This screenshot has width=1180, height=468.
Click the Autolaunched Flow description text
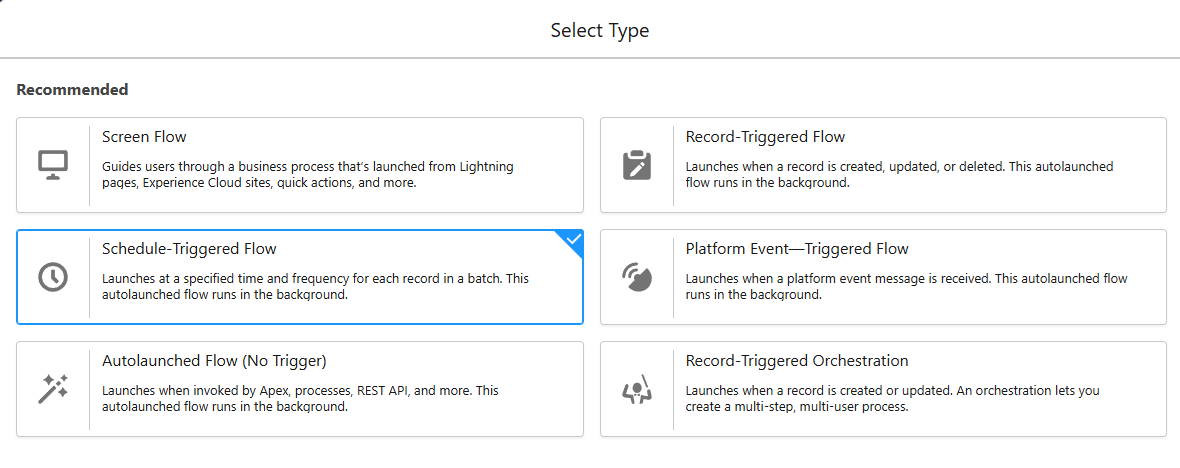point(300,399)
